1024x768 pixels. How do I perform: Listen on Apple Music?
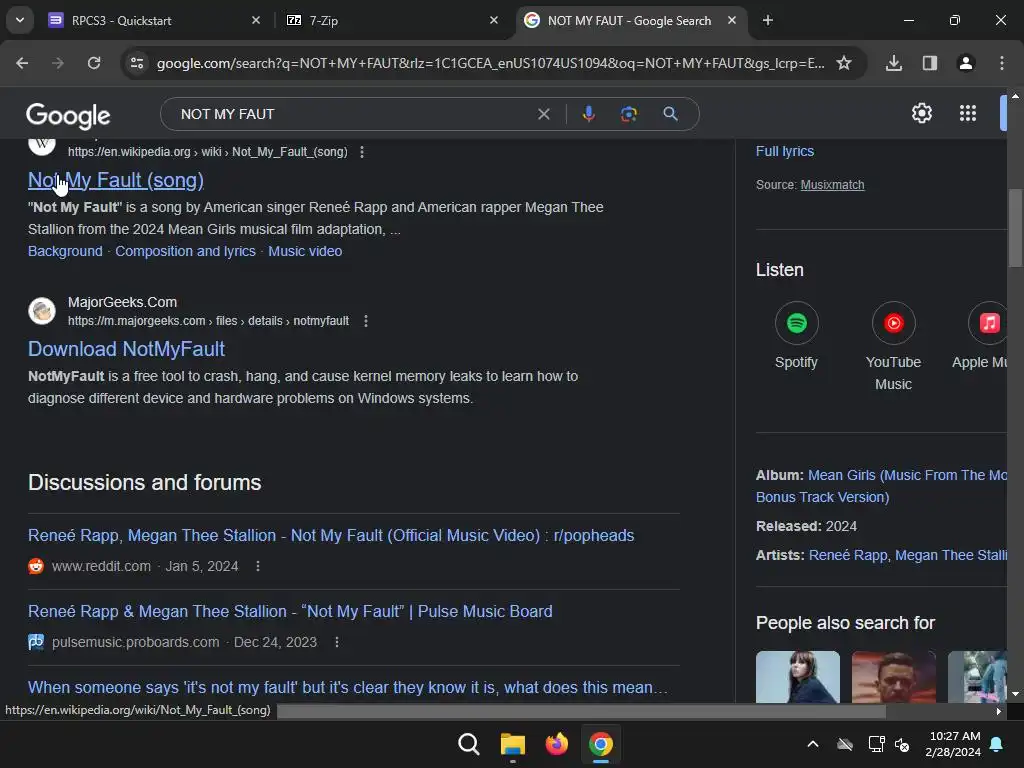pos(986,336)
